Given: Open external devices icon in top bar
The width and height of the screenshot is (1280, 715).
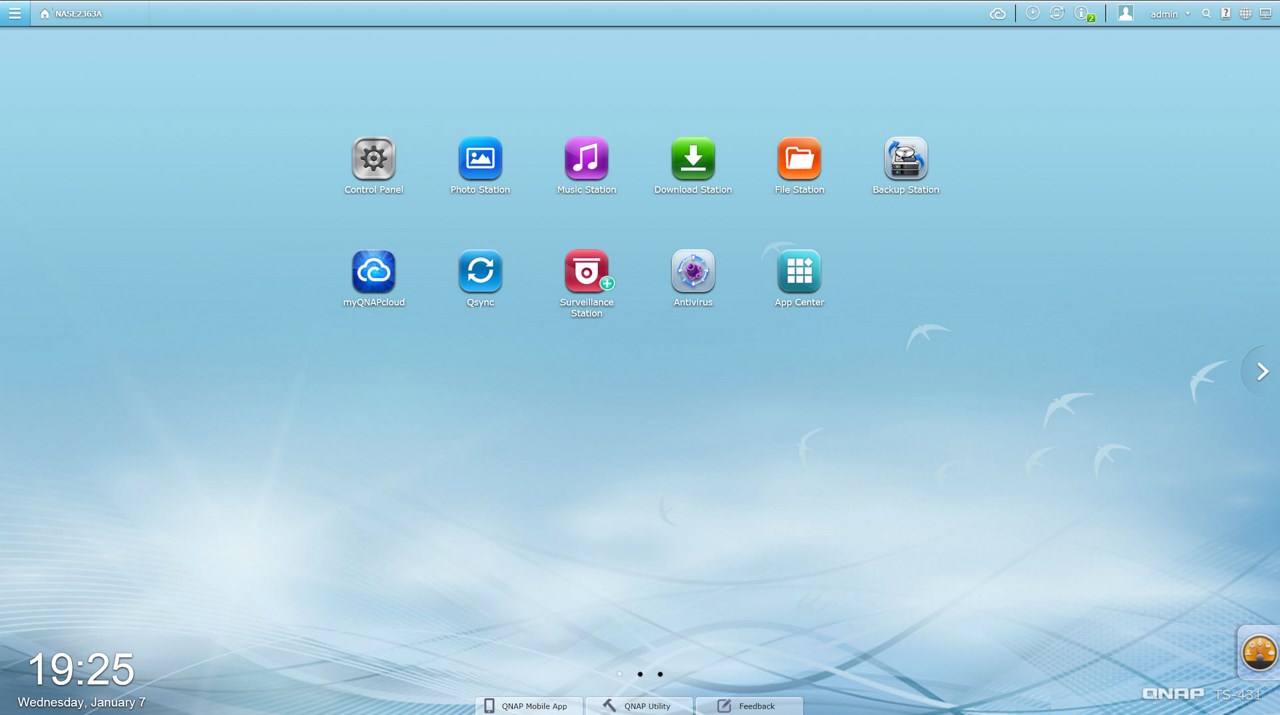Looking at the screenshot, I should pos(1057,13).
